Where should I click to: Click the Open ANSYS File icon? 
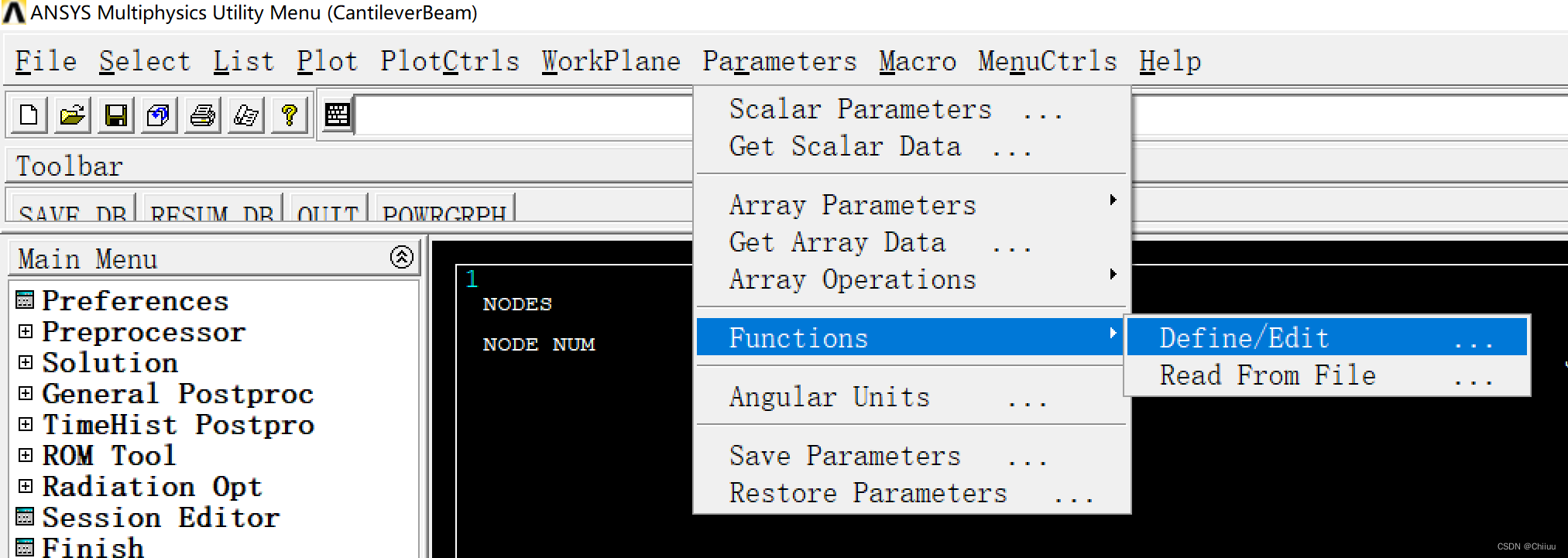(x=72, y=115)
